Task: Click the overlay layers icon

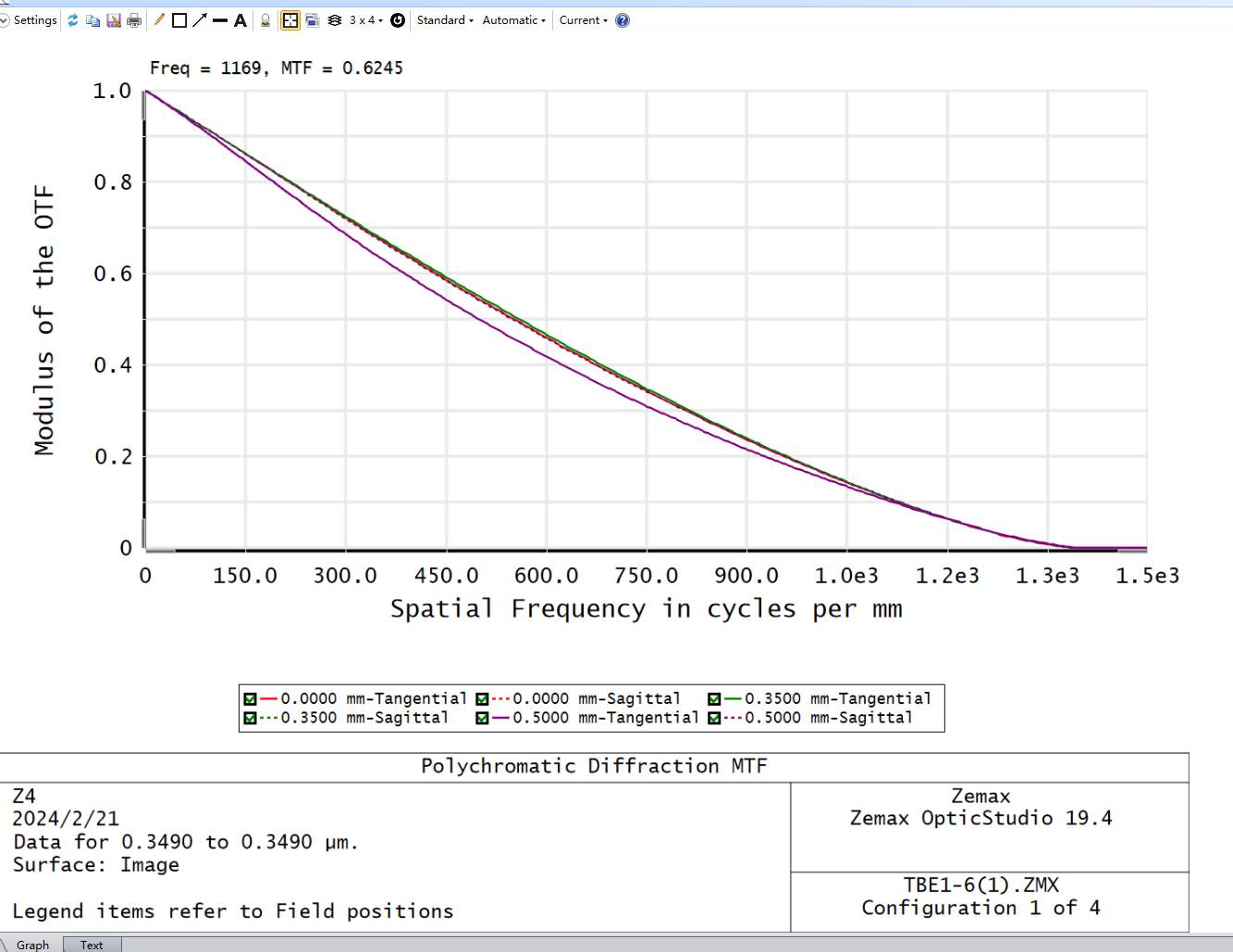Action: (335, 20)
